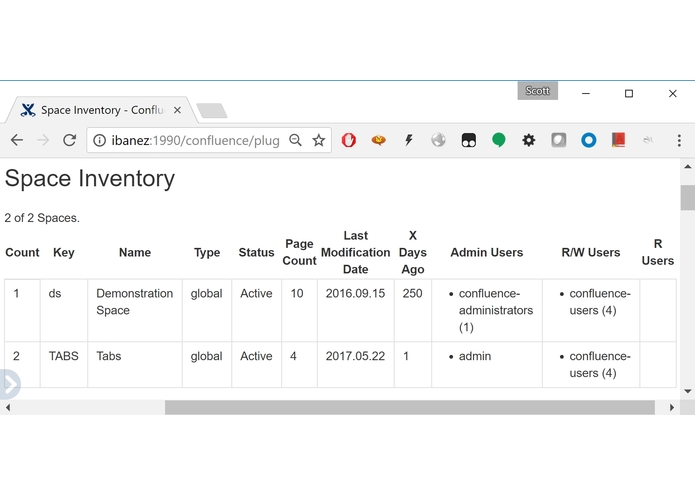Click the Count column header
Viewport: 695px width, 494px height.
(x=22, y=253)
